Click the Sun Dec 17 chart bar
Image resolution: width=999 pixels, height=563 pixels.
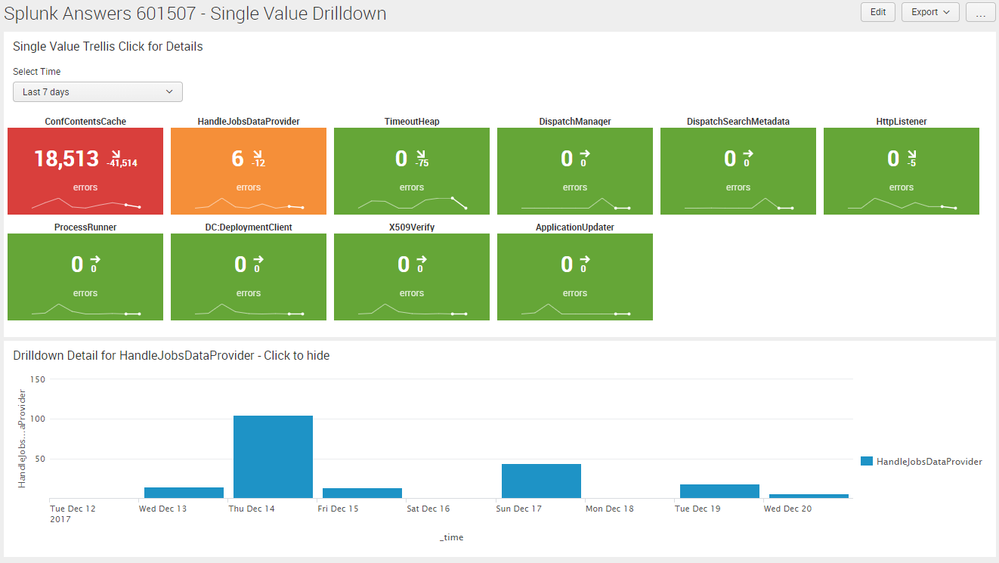541,481
